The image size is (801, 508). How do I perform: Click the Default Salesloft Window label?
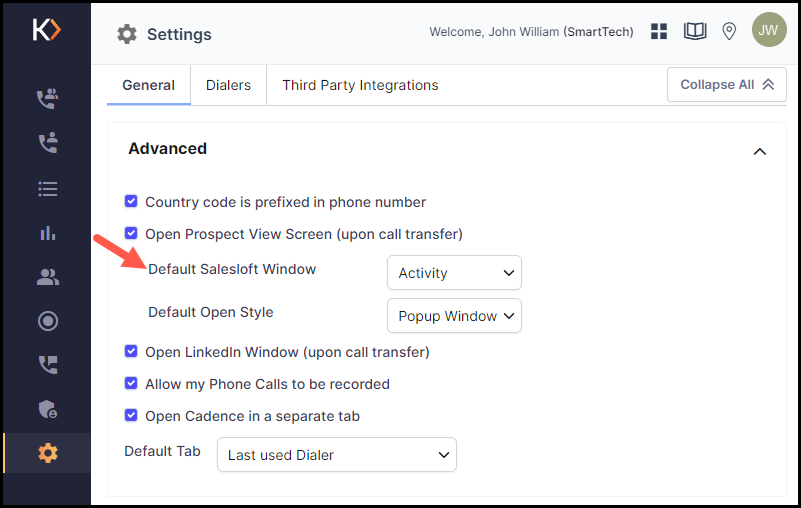click(232, 269)
